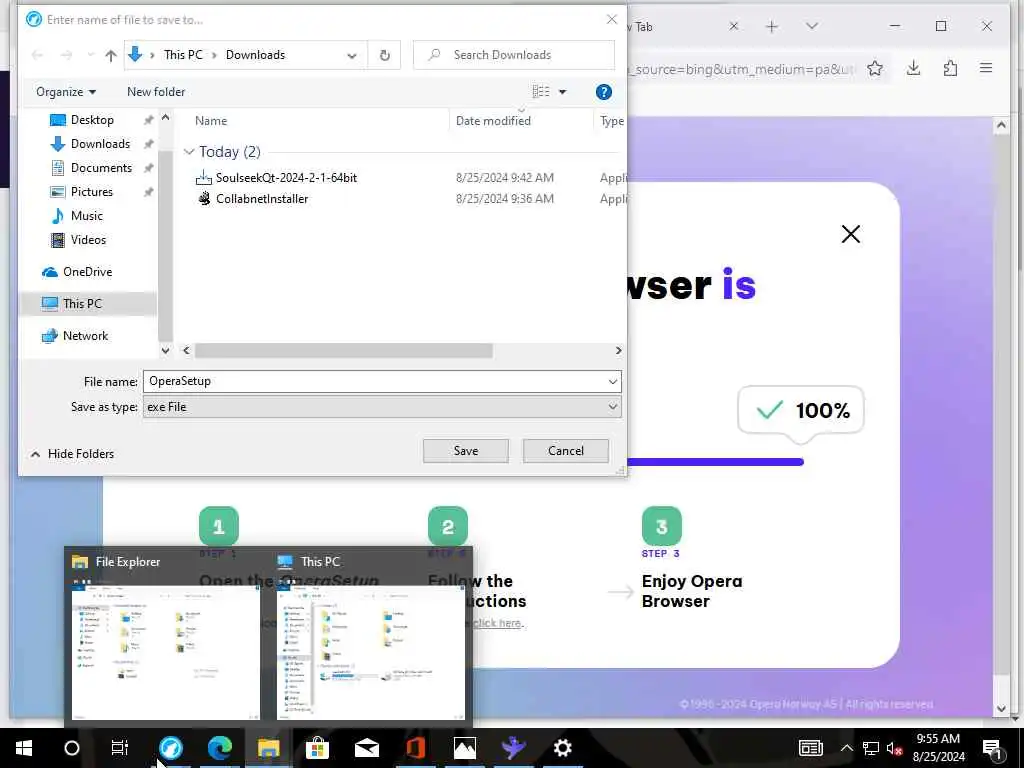List all tabs dropdown in browser
This screenshot has width=1024, height=768.
coord(812,27)
